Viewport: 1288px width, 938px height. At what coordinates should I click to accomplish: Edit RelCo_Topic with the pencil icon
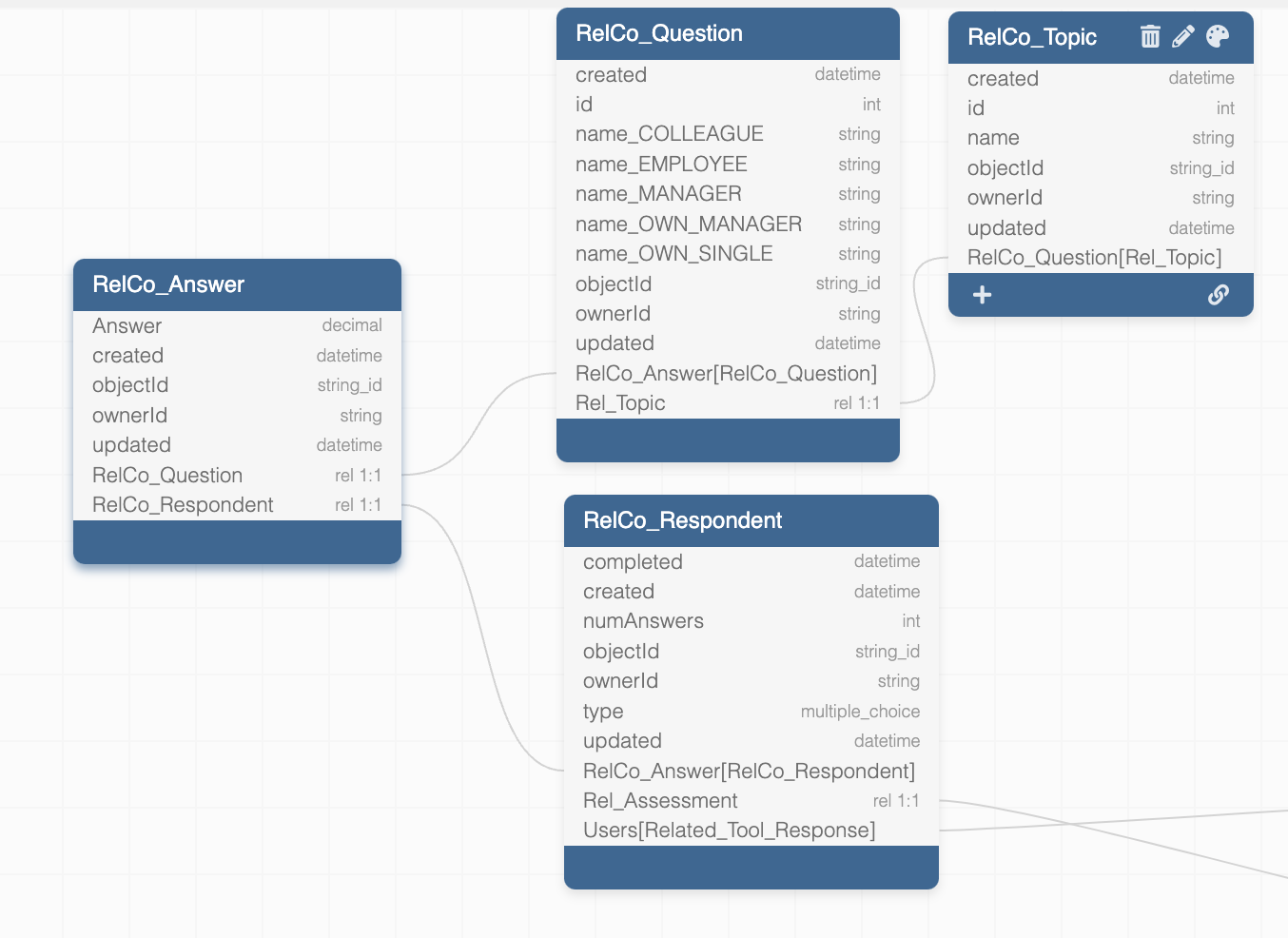point(1183,37)
